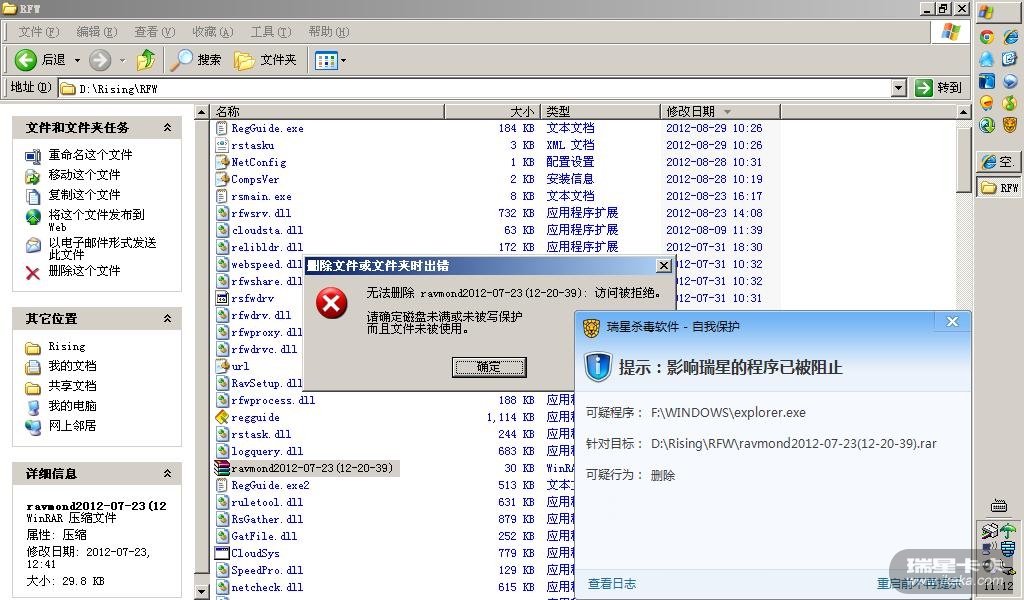Open the Rising folder in 其它位置
The height and width of the screenshot is (600, 1024).
click(67, 346)
